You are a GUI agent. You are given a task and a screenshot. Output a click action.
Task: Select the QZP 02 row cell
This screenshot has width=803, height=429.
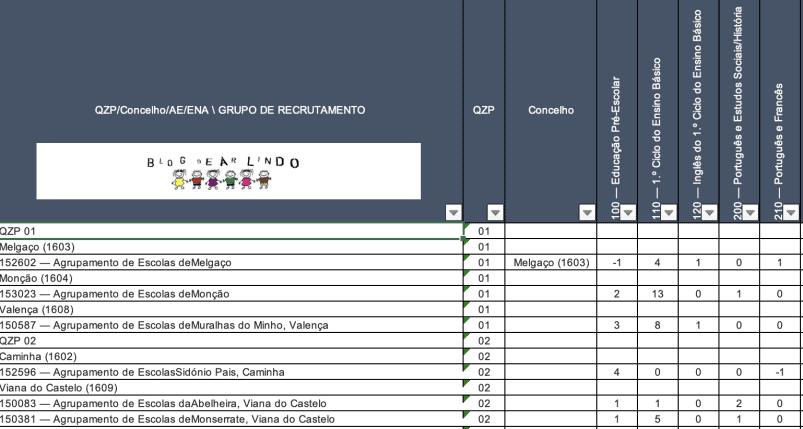[230, 340]
